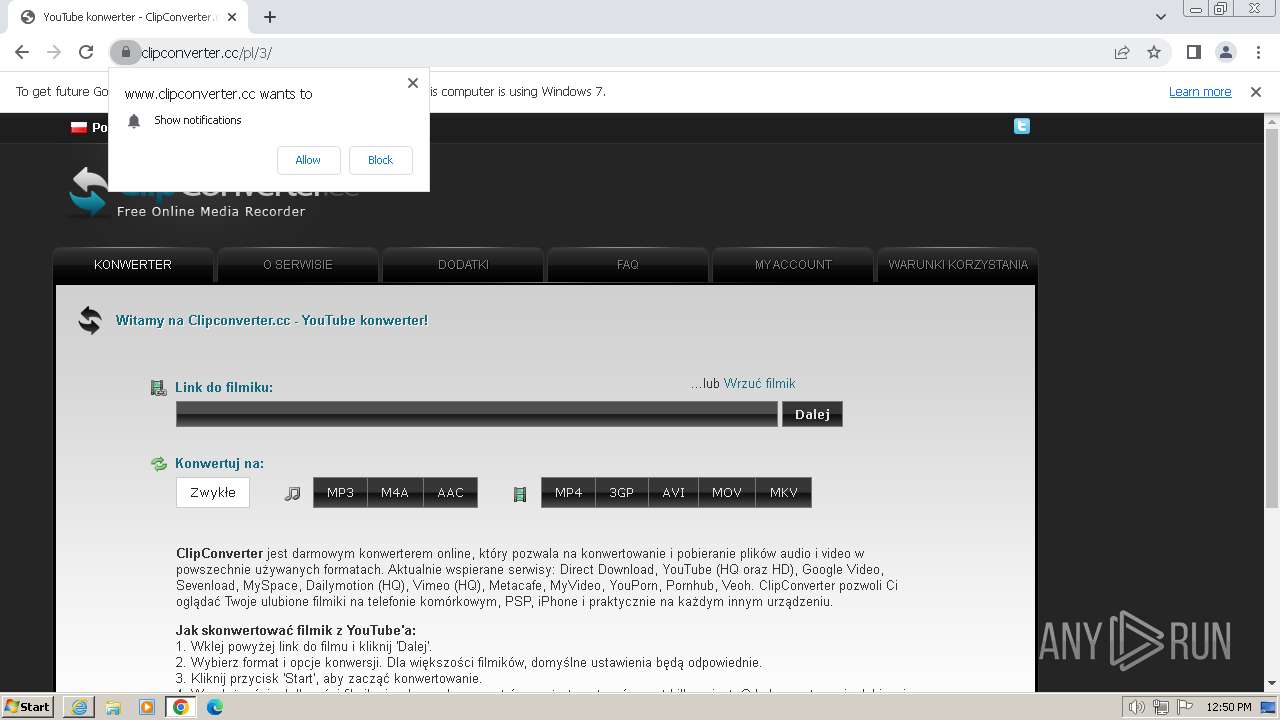Open the Learn more link in the info bar
1280x720 pixels.
click(x=1200, y=92)
